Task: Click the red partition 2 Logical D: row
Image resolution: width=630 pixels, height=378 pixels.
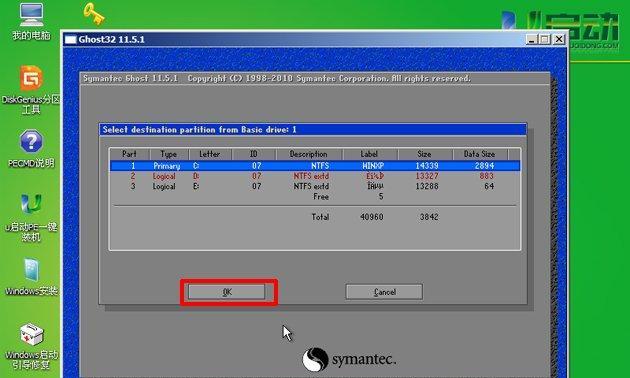Action: tap(315, 176)
